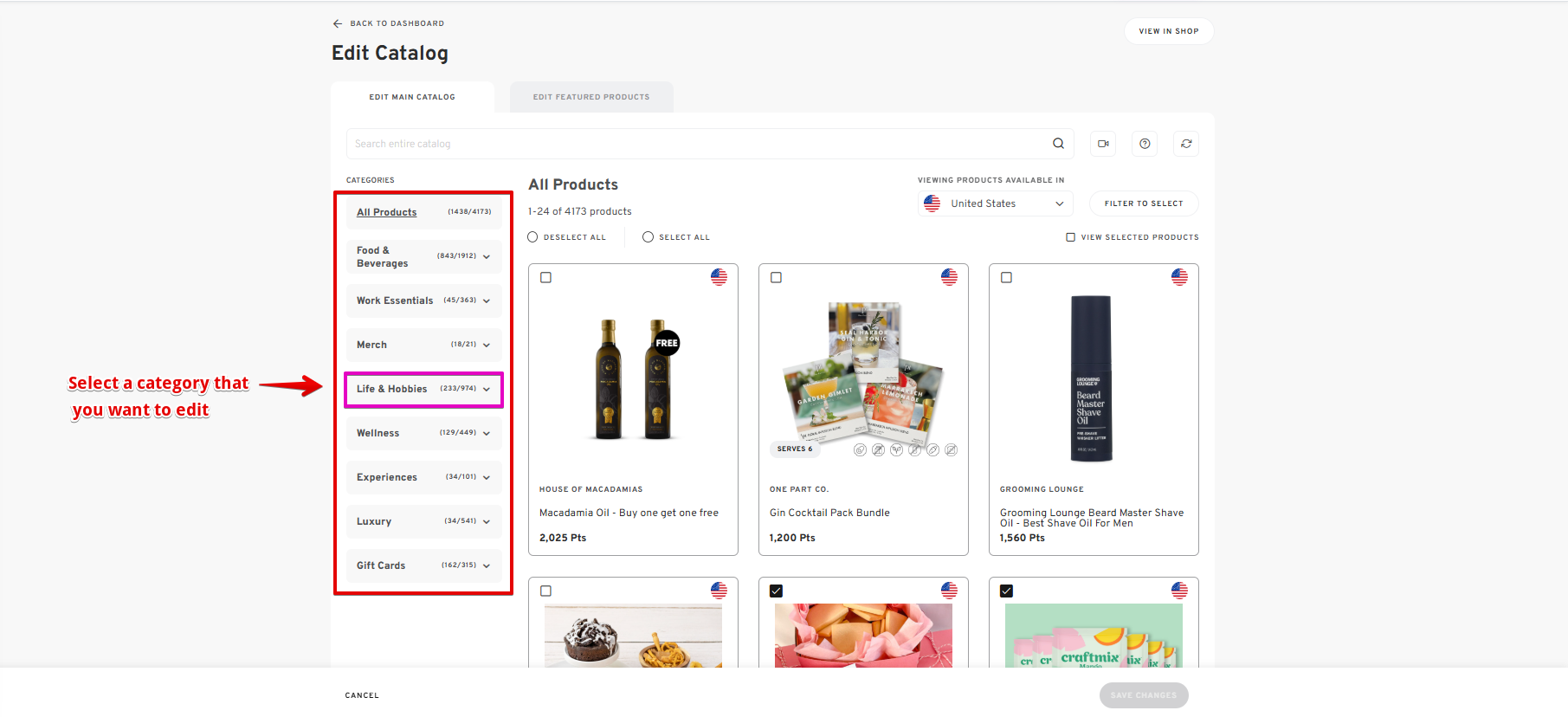
Task: Click US flag icon on Gin Cocktail card
Action: pos(949,277)
